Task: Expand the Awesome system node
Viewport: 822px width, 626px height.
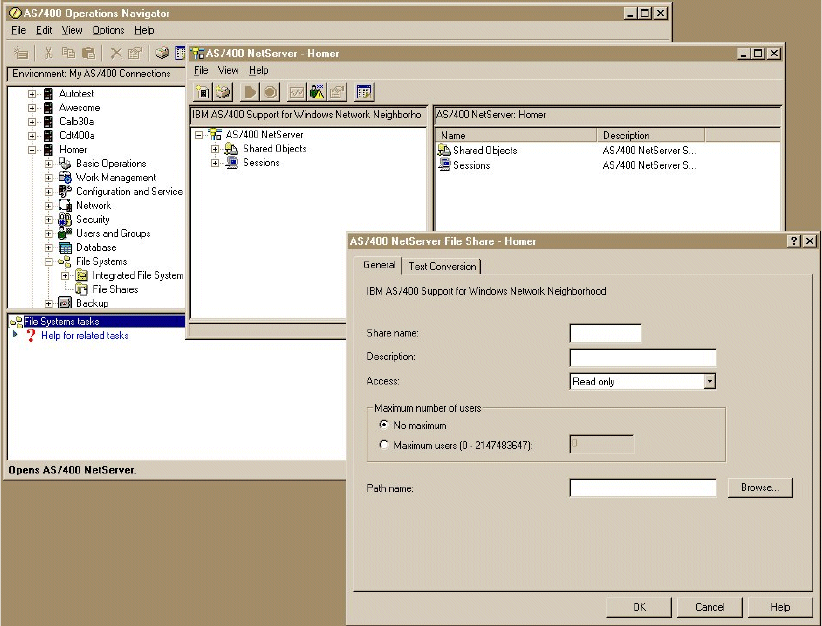Action: 32,107
